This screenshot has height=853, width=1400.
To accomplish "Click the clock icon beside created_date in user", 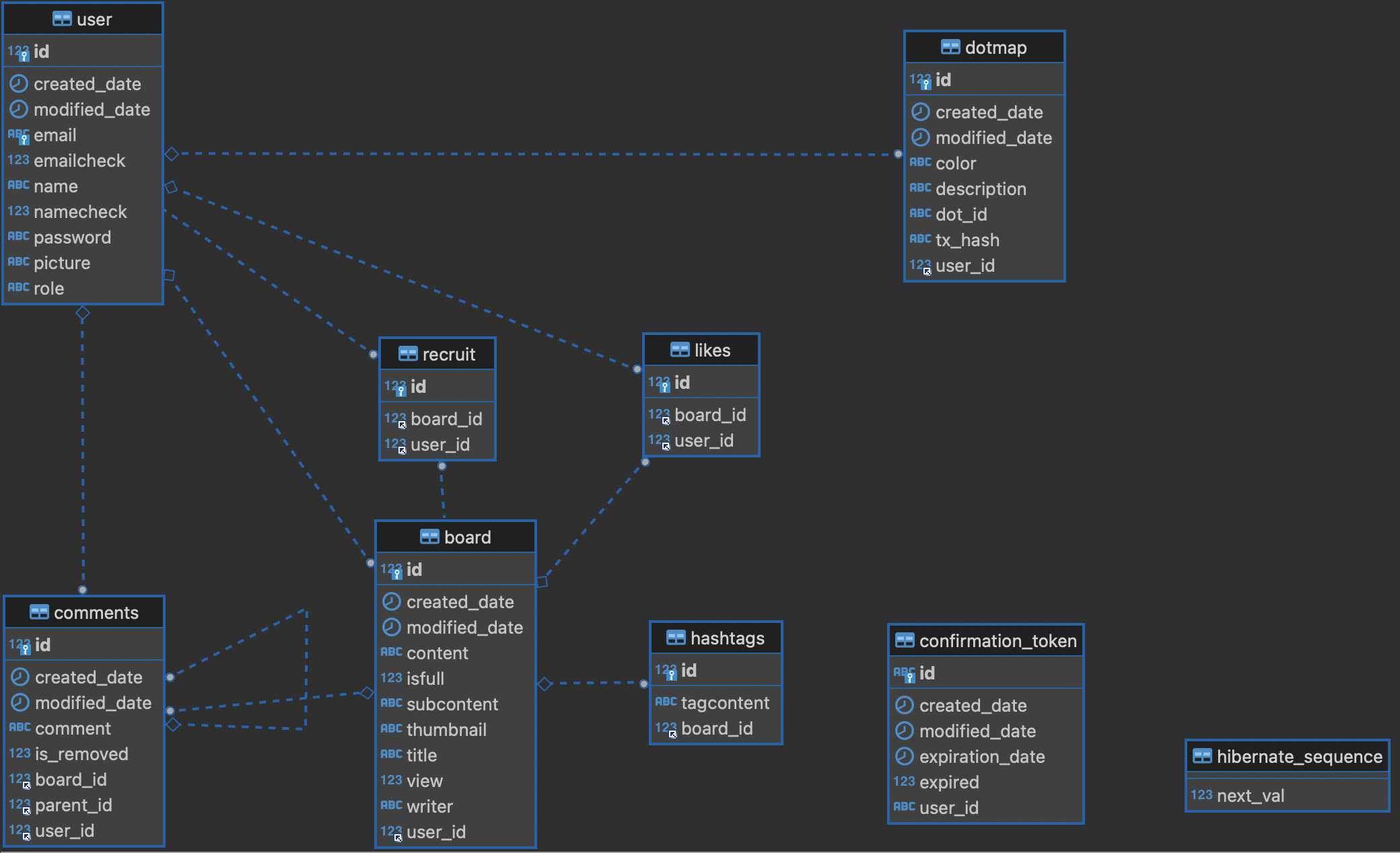I will pyautogui.click(x=18, y=83).
